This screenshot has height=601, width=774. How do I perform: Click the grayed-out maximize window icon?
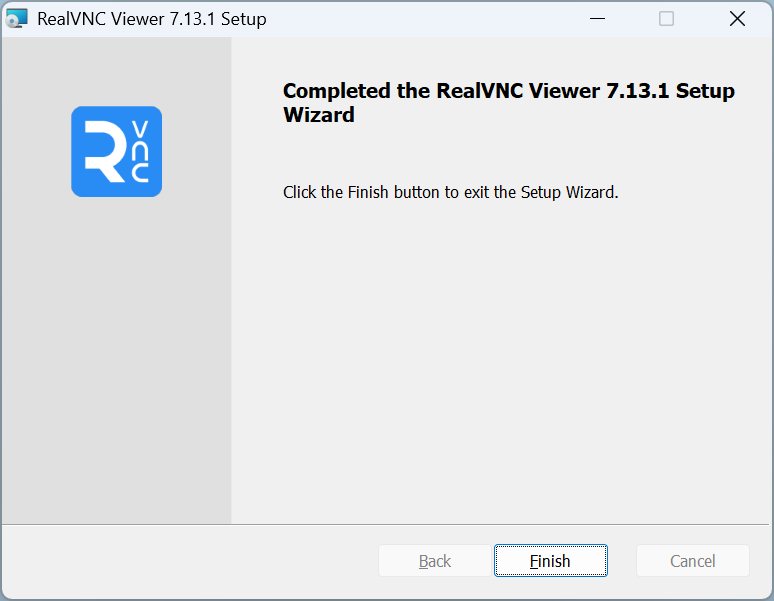click(666, 19)
